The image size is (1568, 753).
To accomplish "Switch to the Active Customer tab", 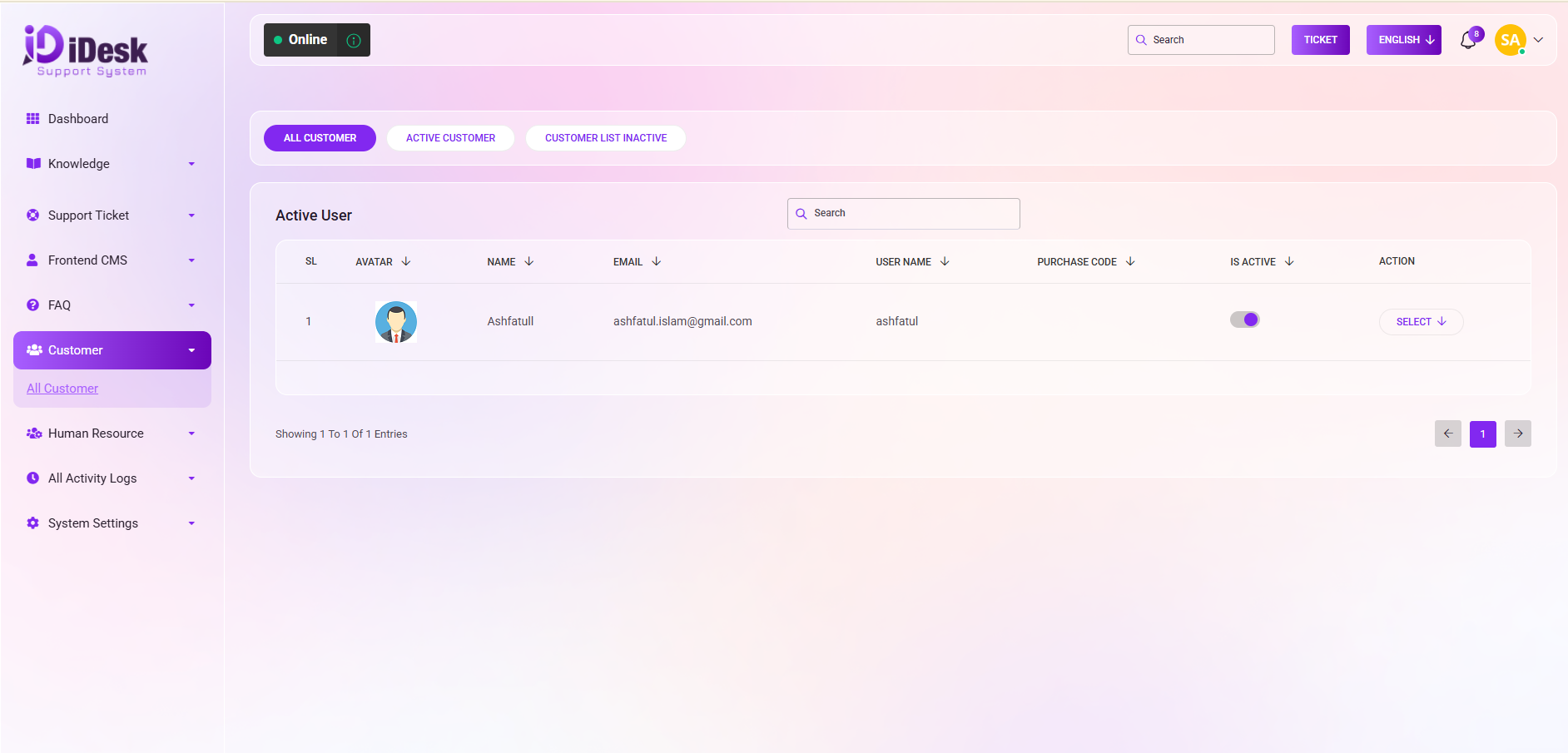I will [x=450, y=138].
